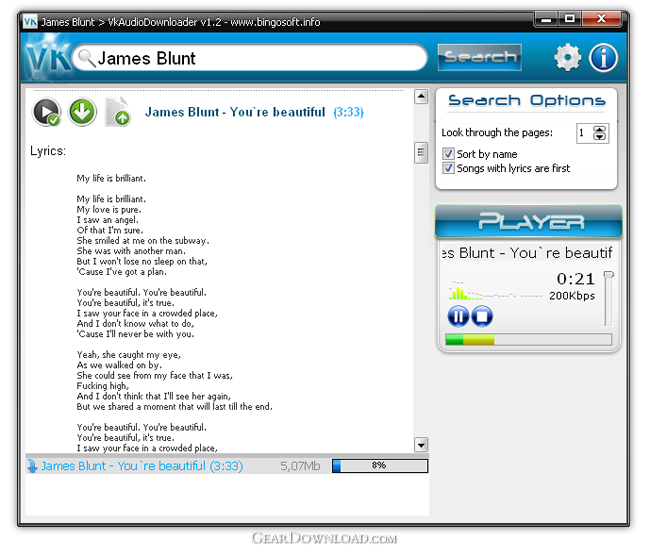Click the player seek progress bar
The image size is (649, 546).
click(529, 340)
